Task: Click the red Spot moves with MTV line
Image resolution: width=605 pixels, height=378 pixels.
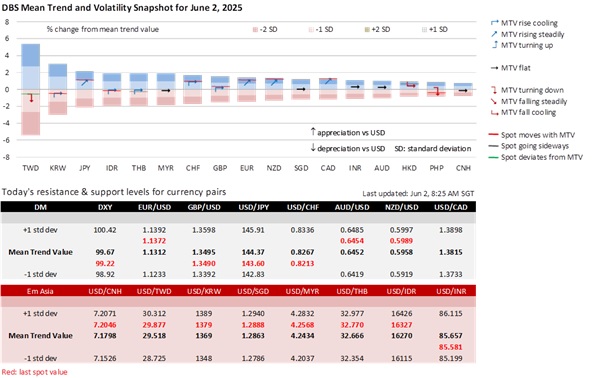Action: (x=493, y=135)
